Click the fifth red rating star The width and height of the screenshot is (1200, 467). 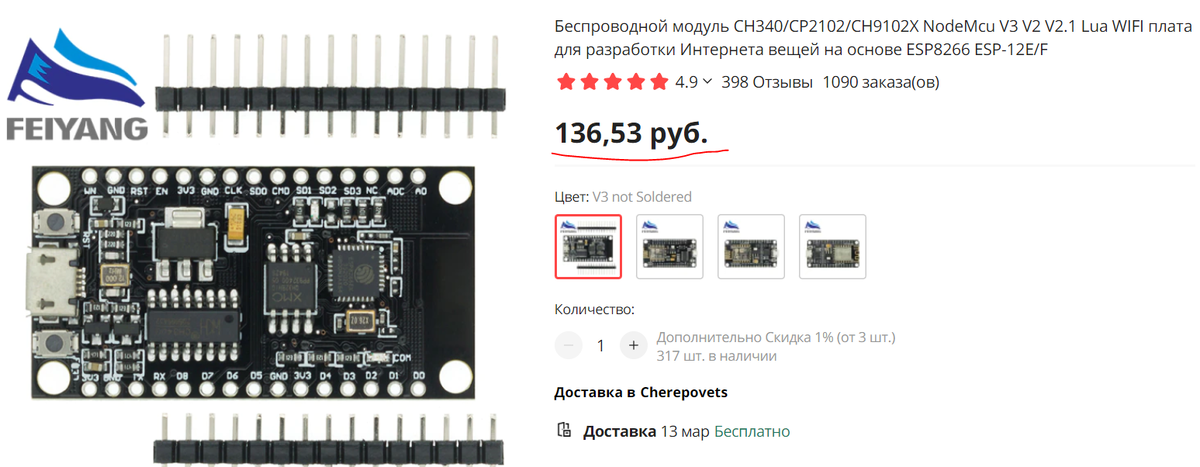click(660, 82)
